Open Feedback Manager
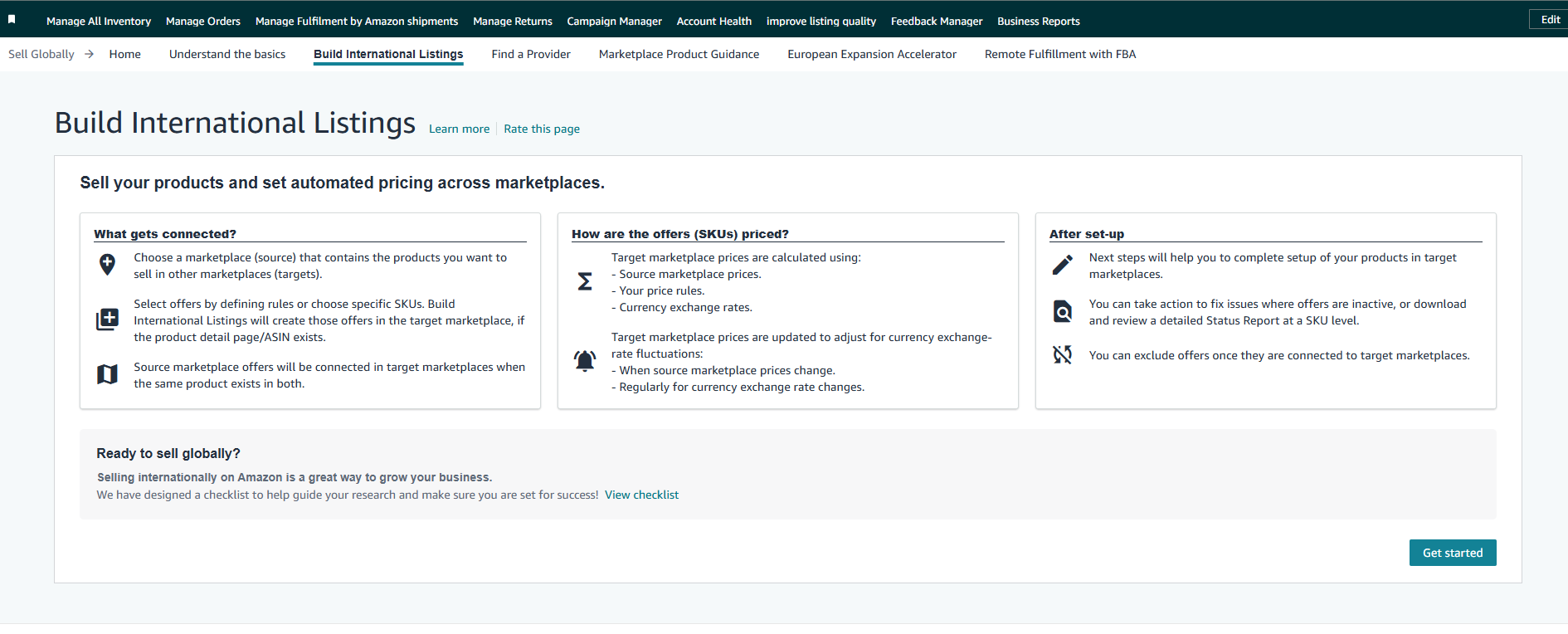Screen dimensions: 1568x634 pos(937,21)
